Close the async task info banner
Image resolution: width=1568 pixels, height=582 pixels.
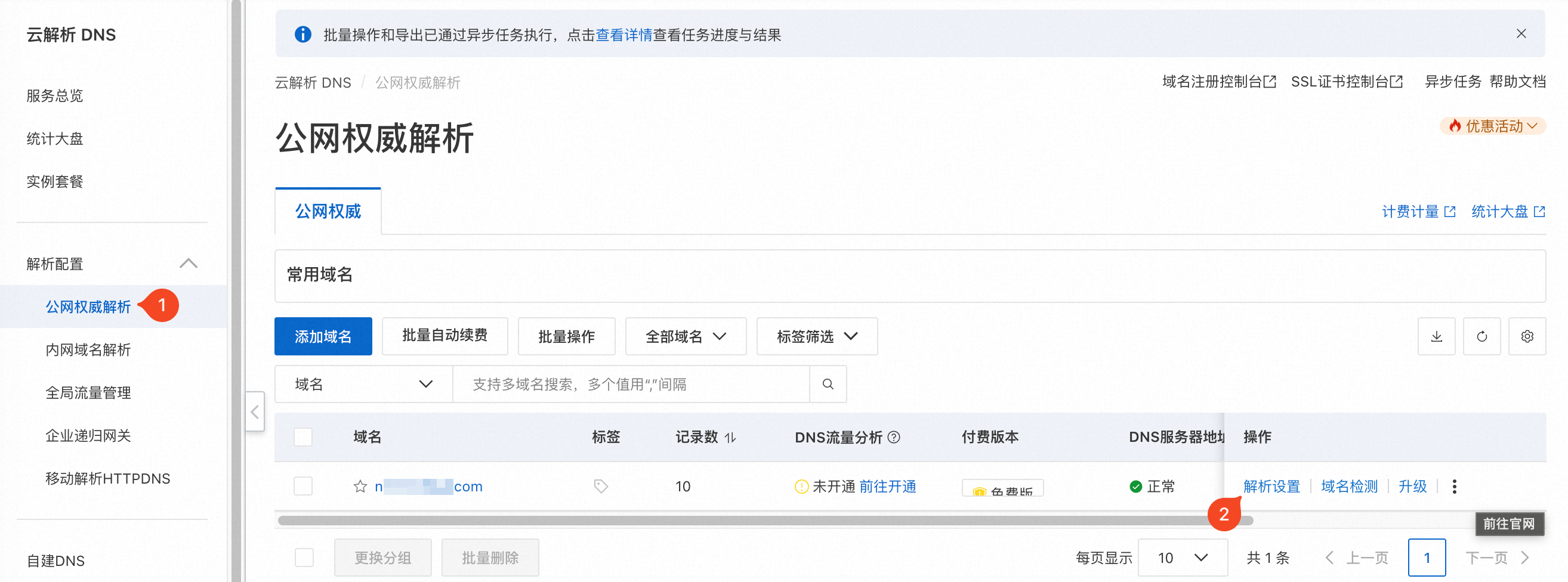click(x=1520, y=34)
